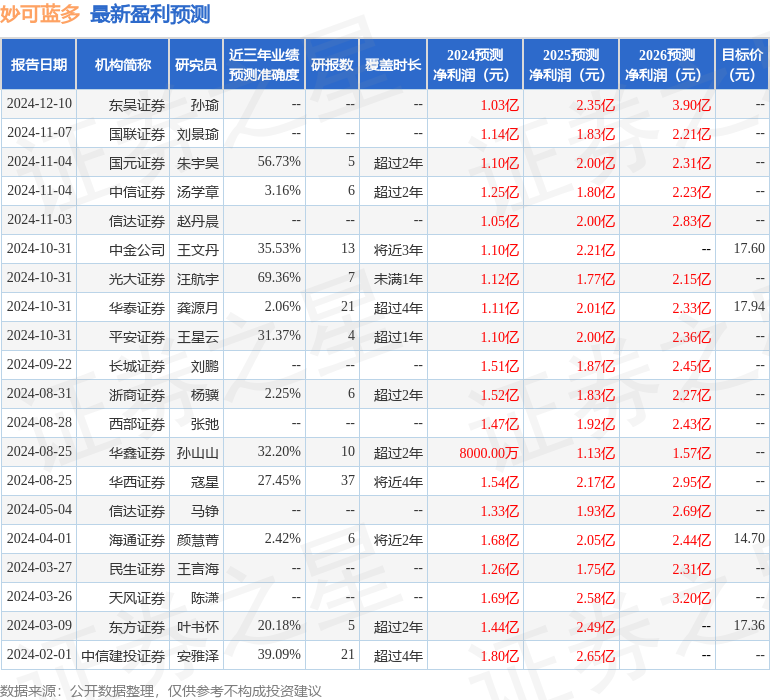Select accuracy value 69.36%
The image size is (770, 700).
[279, 278]
